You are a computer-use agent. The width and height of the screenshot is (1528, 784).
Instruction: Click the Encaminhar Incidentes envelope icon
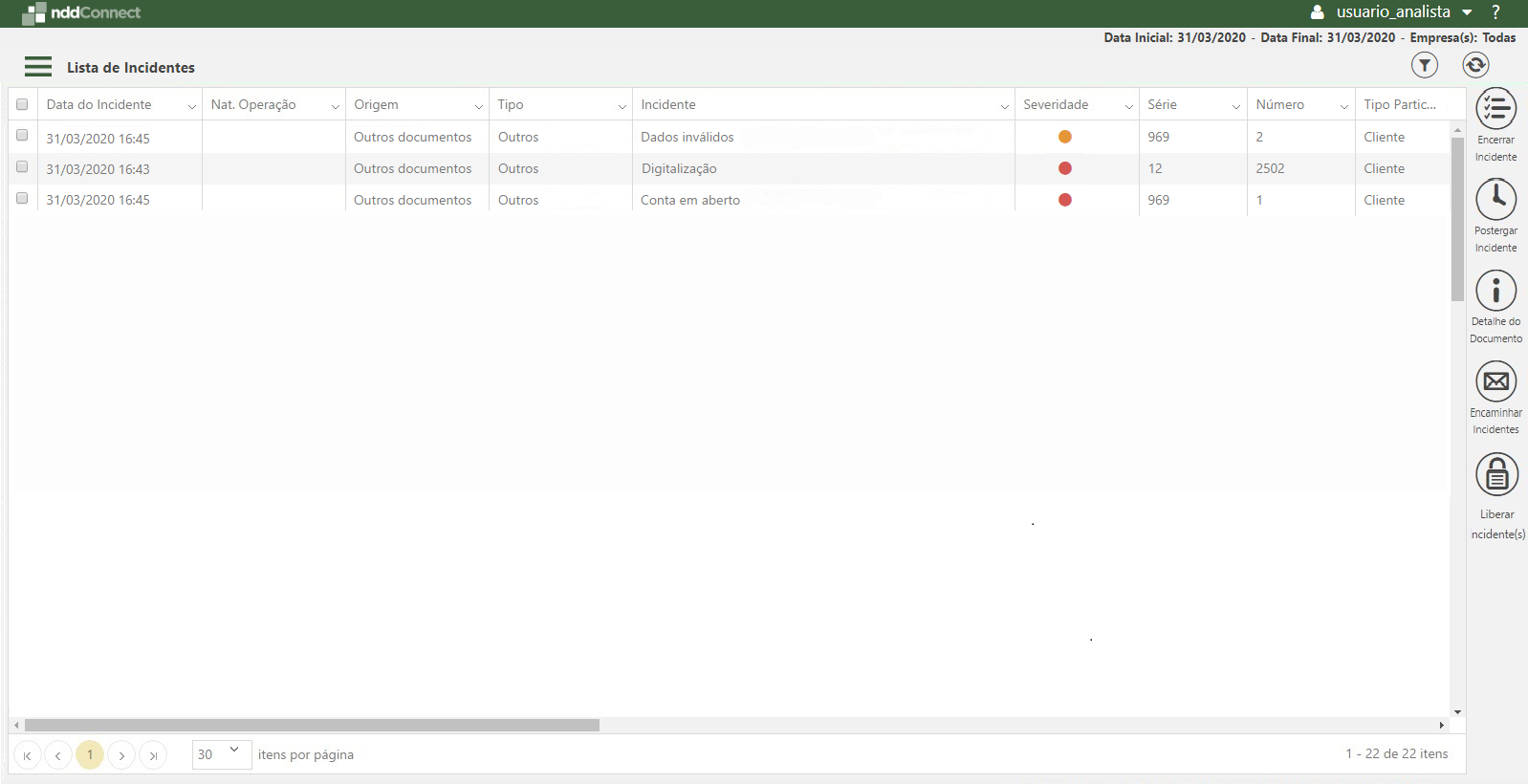tap(1495, 381)
